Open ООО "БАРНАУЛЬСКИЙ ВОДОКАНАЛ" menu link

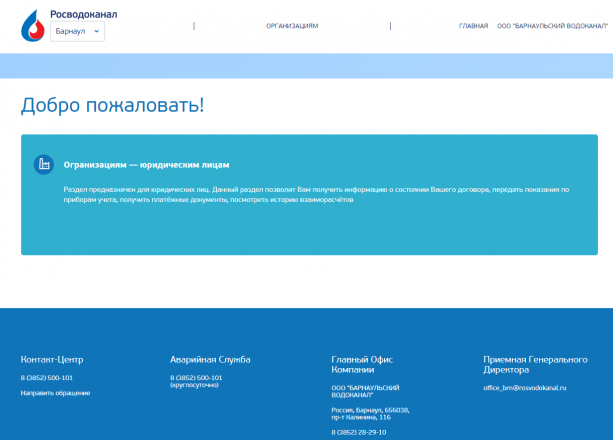[552, 26]
